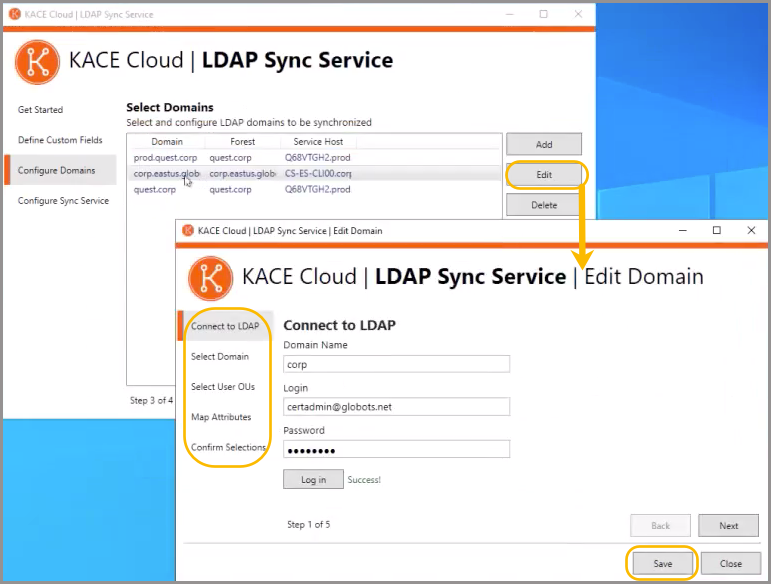771x584 pixels.
Task: Select Configure Sync Service in sidebar
Action: pyautogui.click(x=63, y=201)
